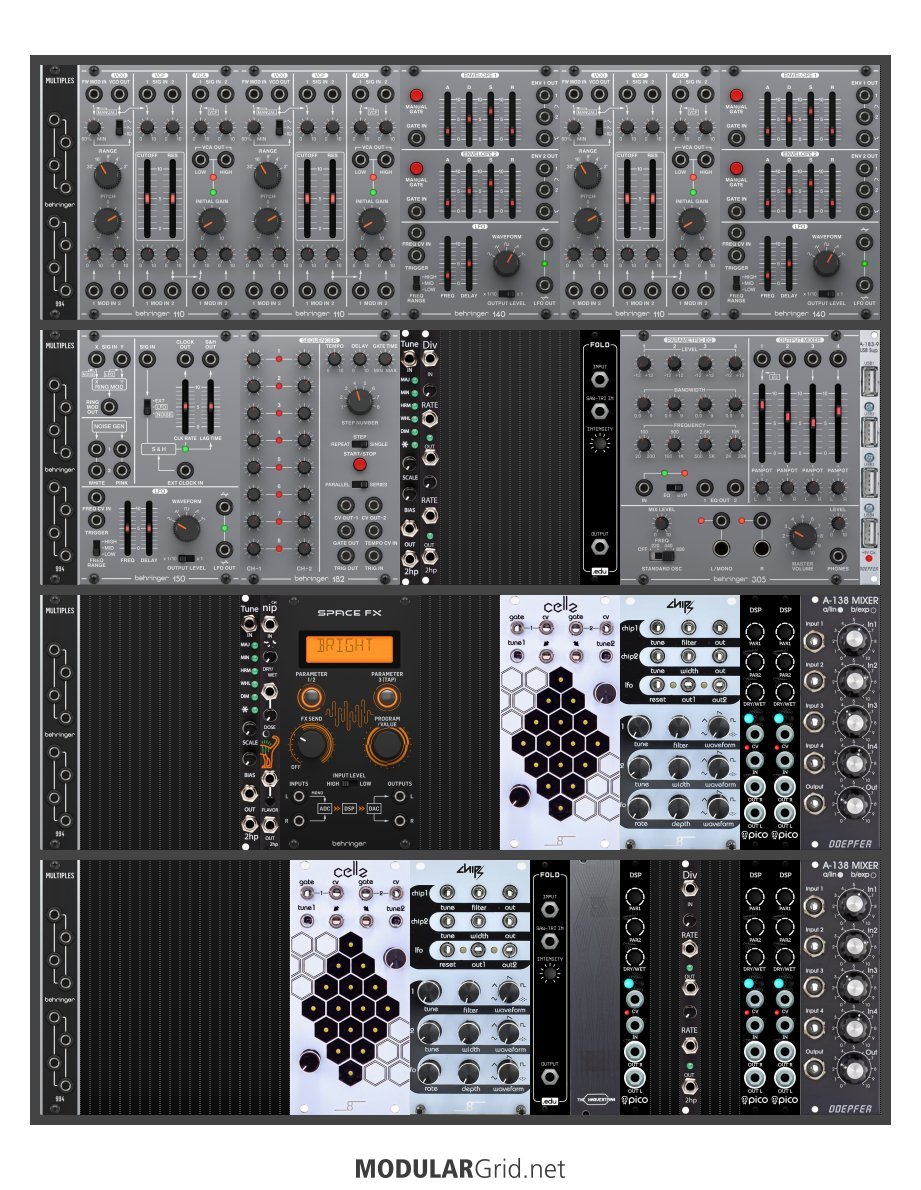Click the chip1 out jack on the third-row Chipz
The height and width of the screenshot is (1190, 921).
718,628
